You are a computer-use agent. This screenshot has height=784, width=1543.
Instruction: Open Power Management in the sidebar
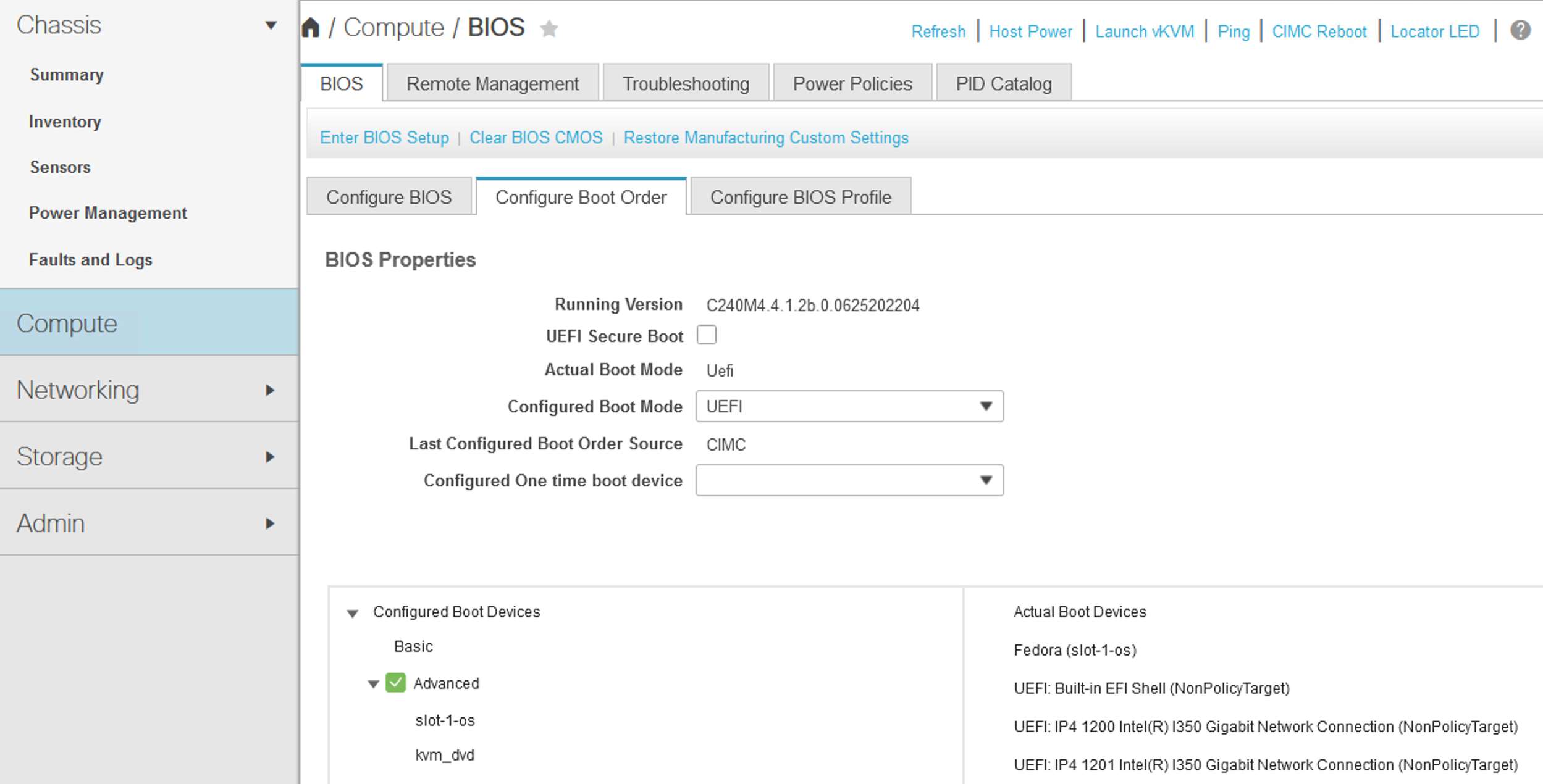(x=107, y=213)
